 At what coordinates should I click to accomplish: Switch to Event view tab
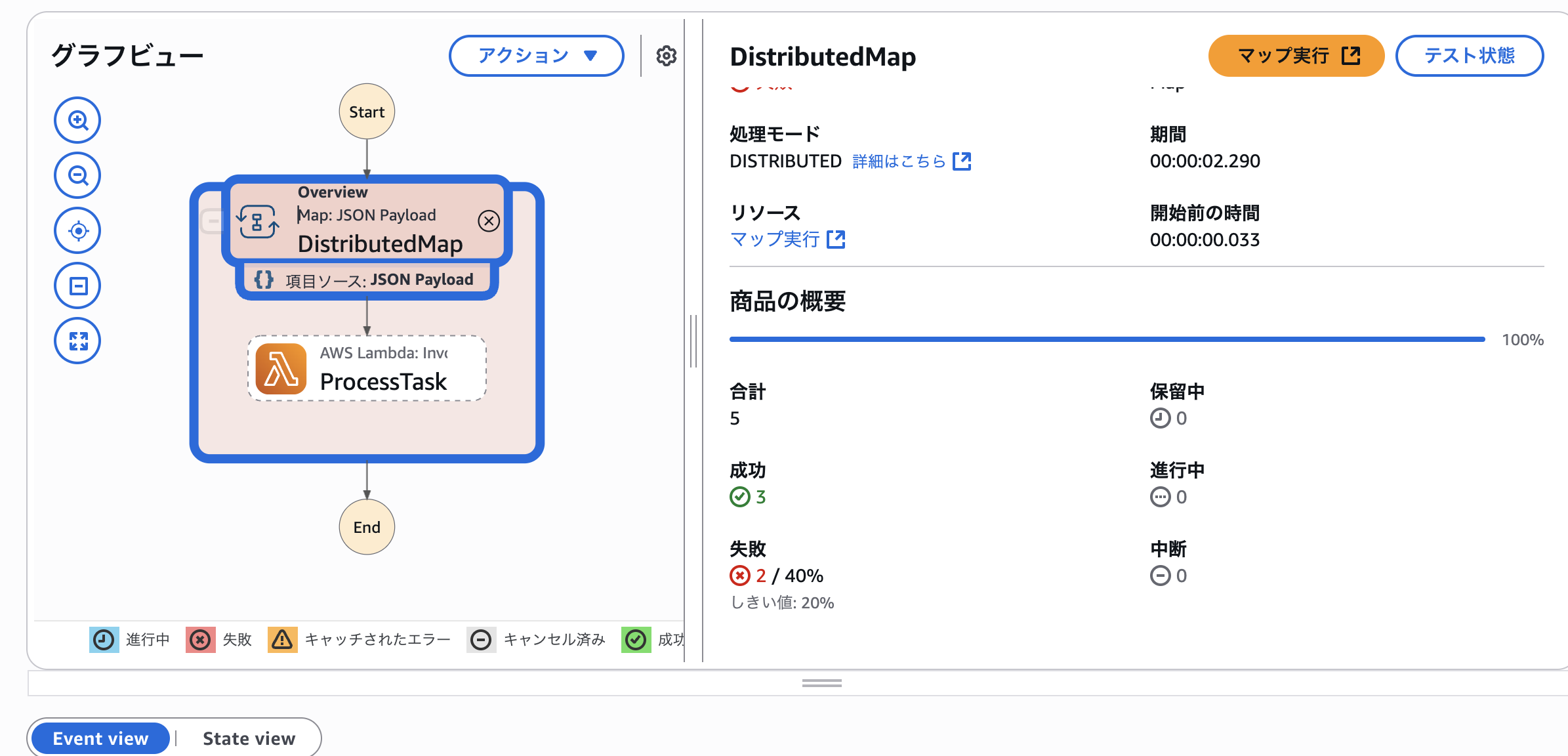100,738
